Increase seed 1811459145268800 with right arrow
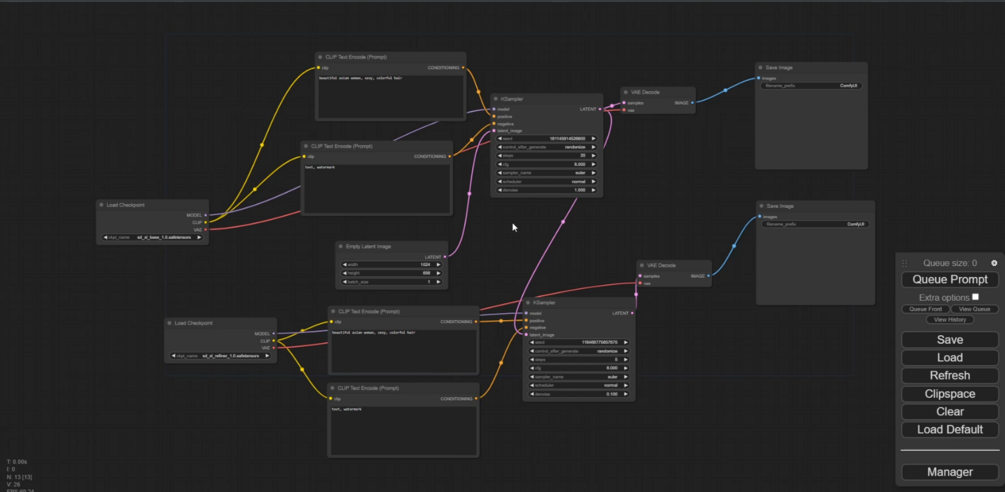1005x492 pixels. click(x=594, y=138)
